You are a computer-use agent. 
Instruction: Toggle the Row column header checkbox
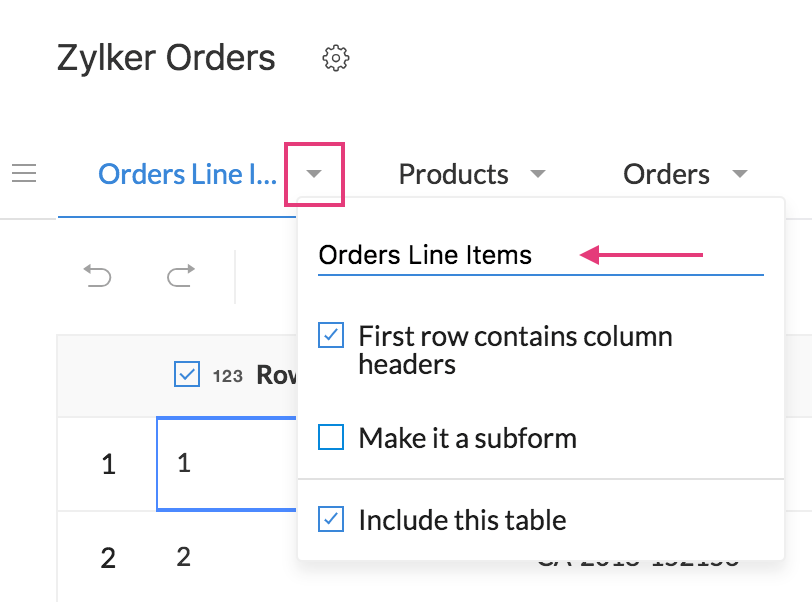pos(187,374)
